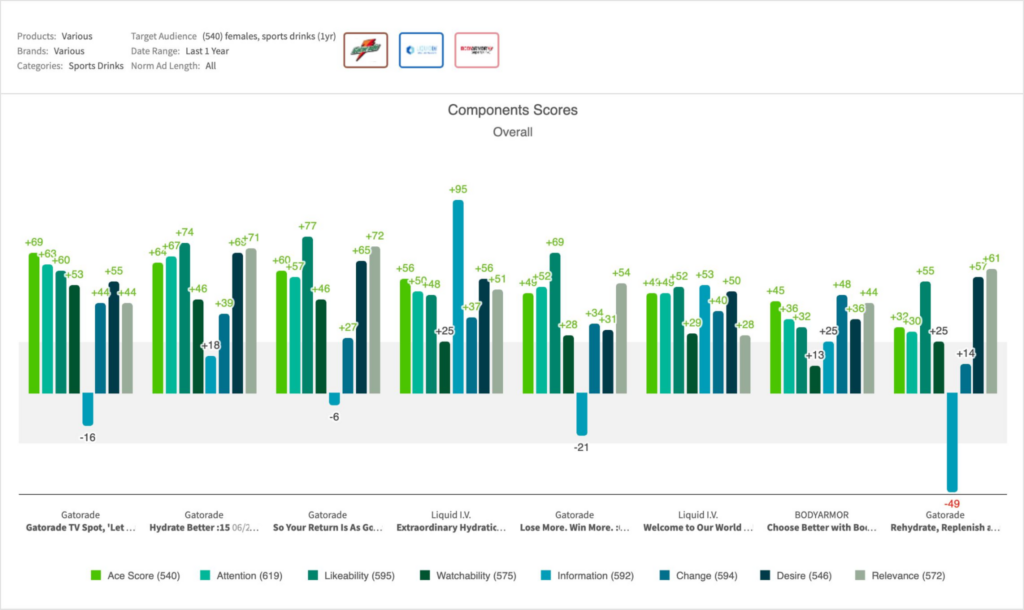1024x610 pixels.
Task: Click the 'Ace Score (540)' legend label
Action: click(144, 575)
